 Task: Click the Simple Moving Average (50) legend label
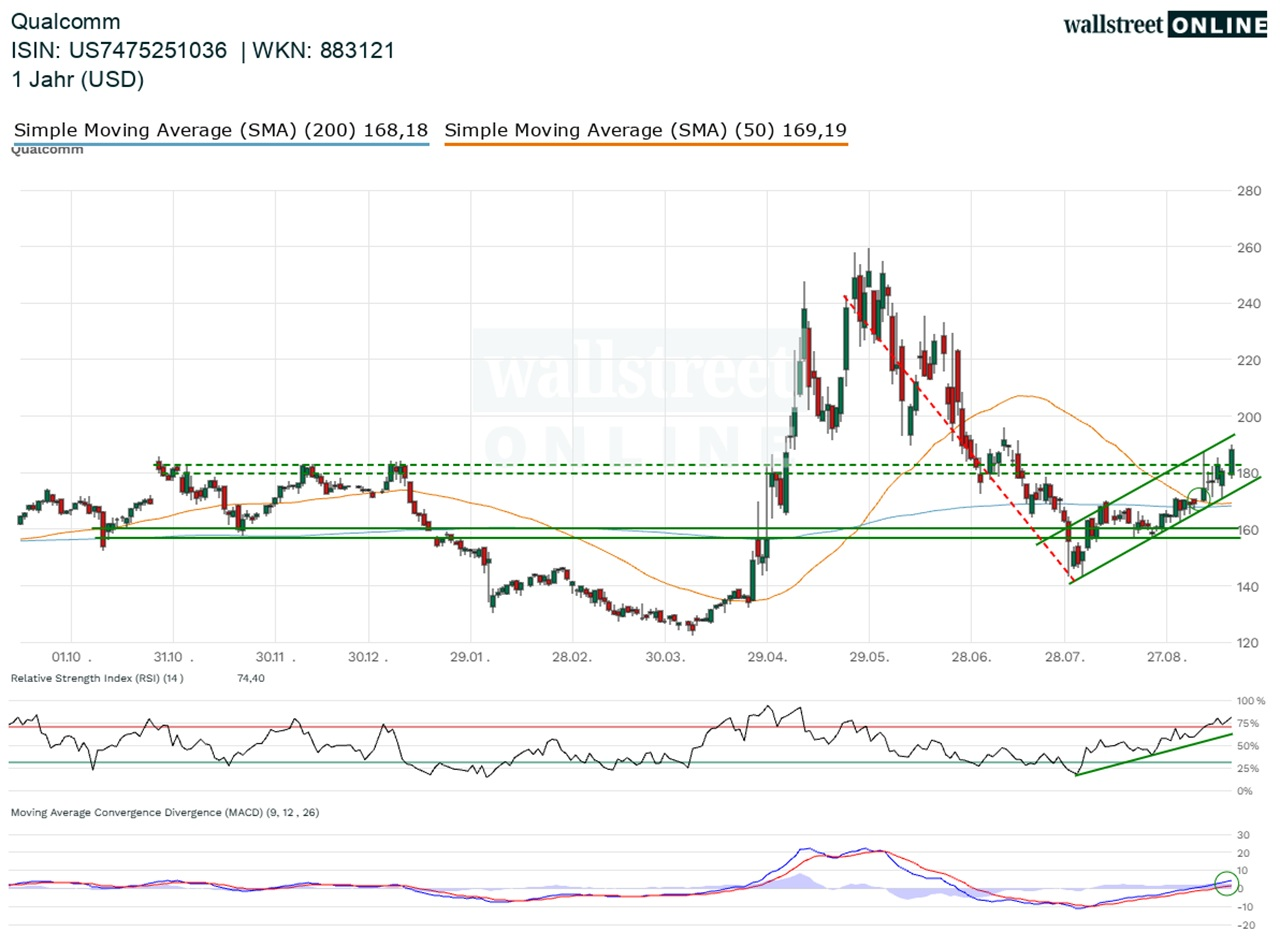click(x=646, y=130)
